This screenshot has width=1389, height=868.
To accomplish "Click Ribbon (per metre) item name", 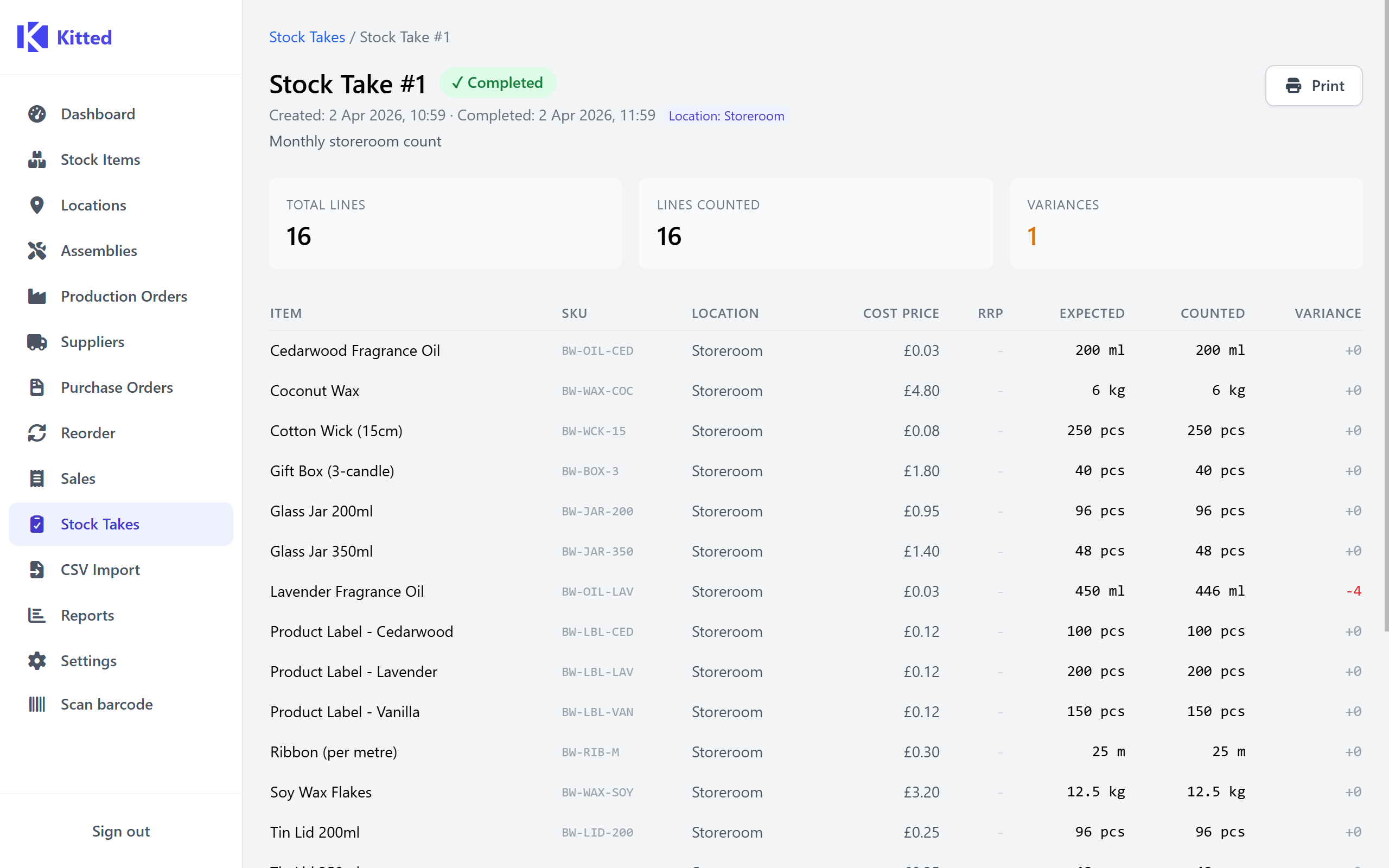I will (x=334, y=752).
